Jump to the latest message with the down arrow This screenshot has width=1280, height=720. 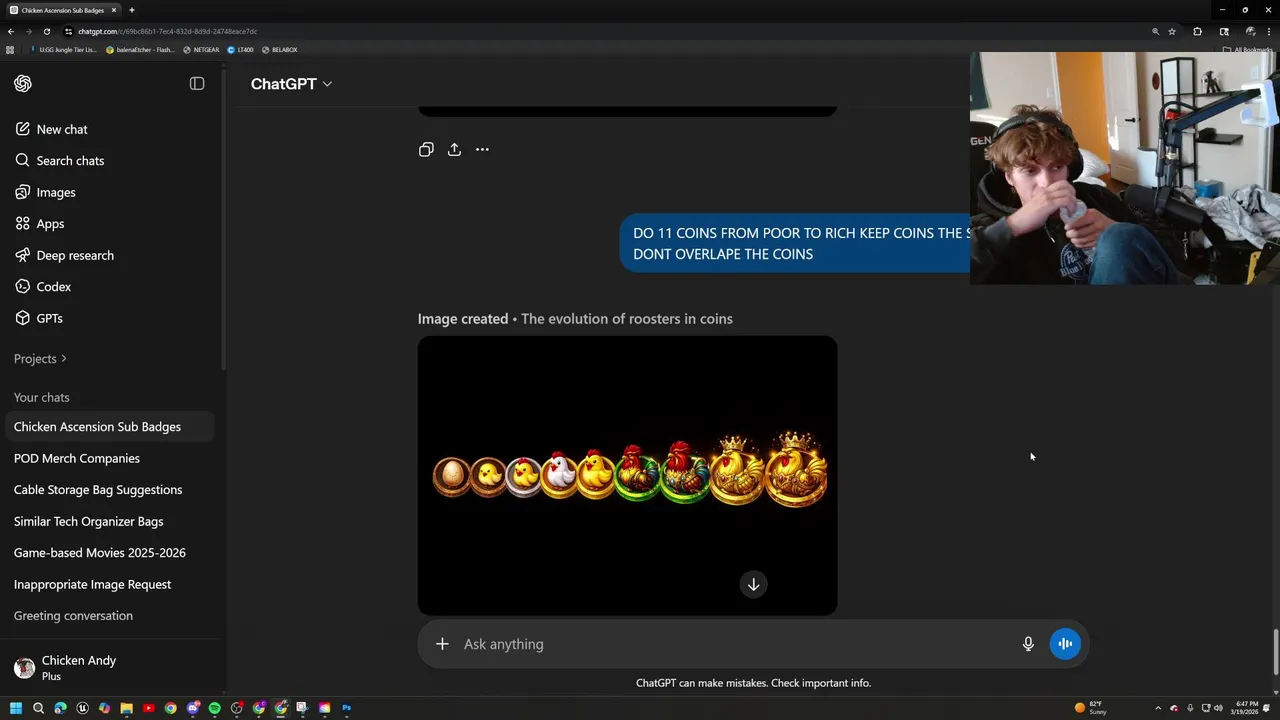pos(753,585)
